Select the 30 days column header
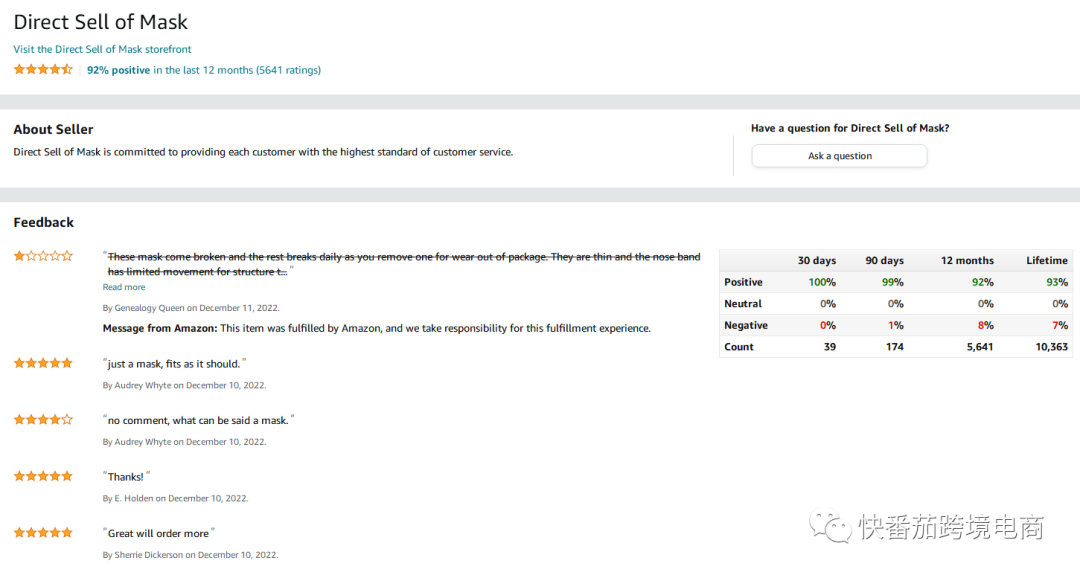Image resolution: width=1080 pixels, height=575 pixels. 817,260
